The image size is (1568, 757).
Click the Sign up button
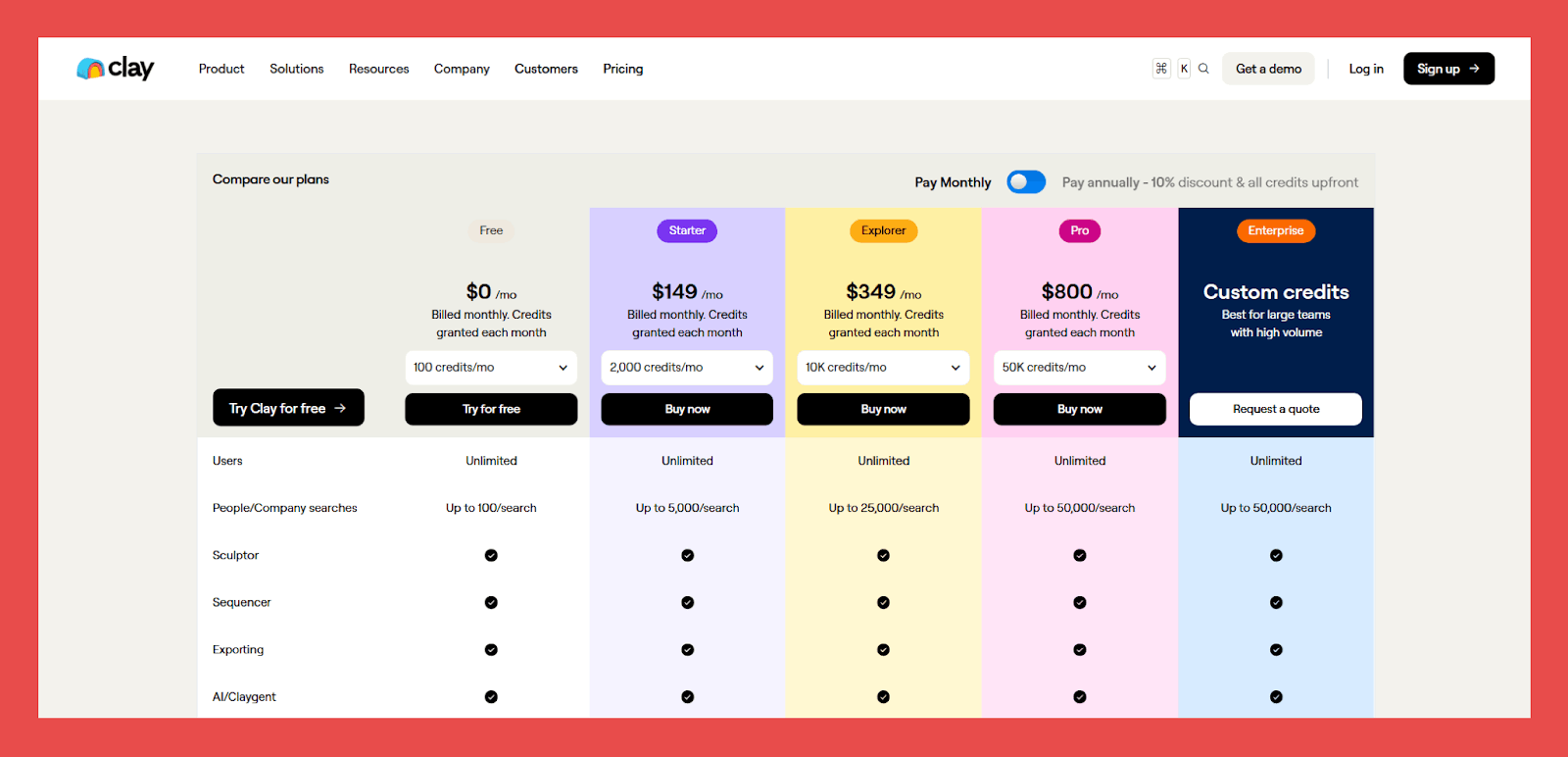click(1447, 69)
